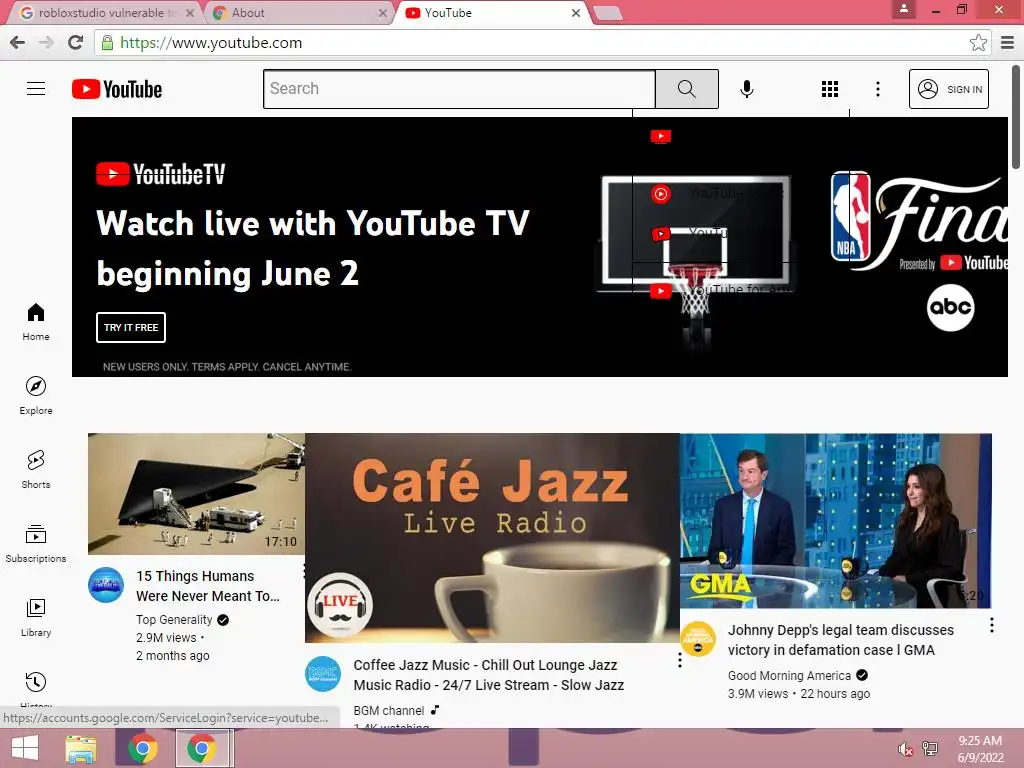Open History in sidebar

(36, 690)
